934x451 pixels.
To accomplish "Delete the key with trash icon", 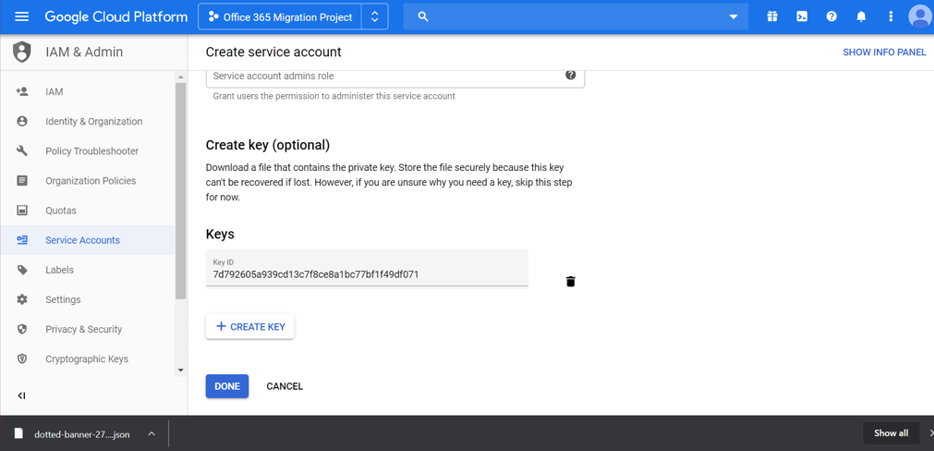I will (x=571, y=282).
